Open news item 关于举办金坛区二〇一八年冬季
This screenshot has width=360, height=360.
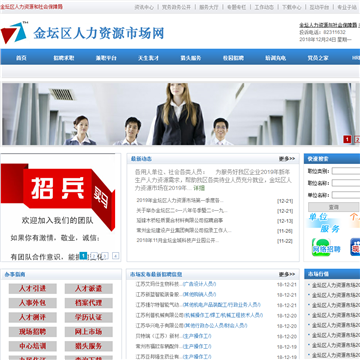[x=182, y=211]
